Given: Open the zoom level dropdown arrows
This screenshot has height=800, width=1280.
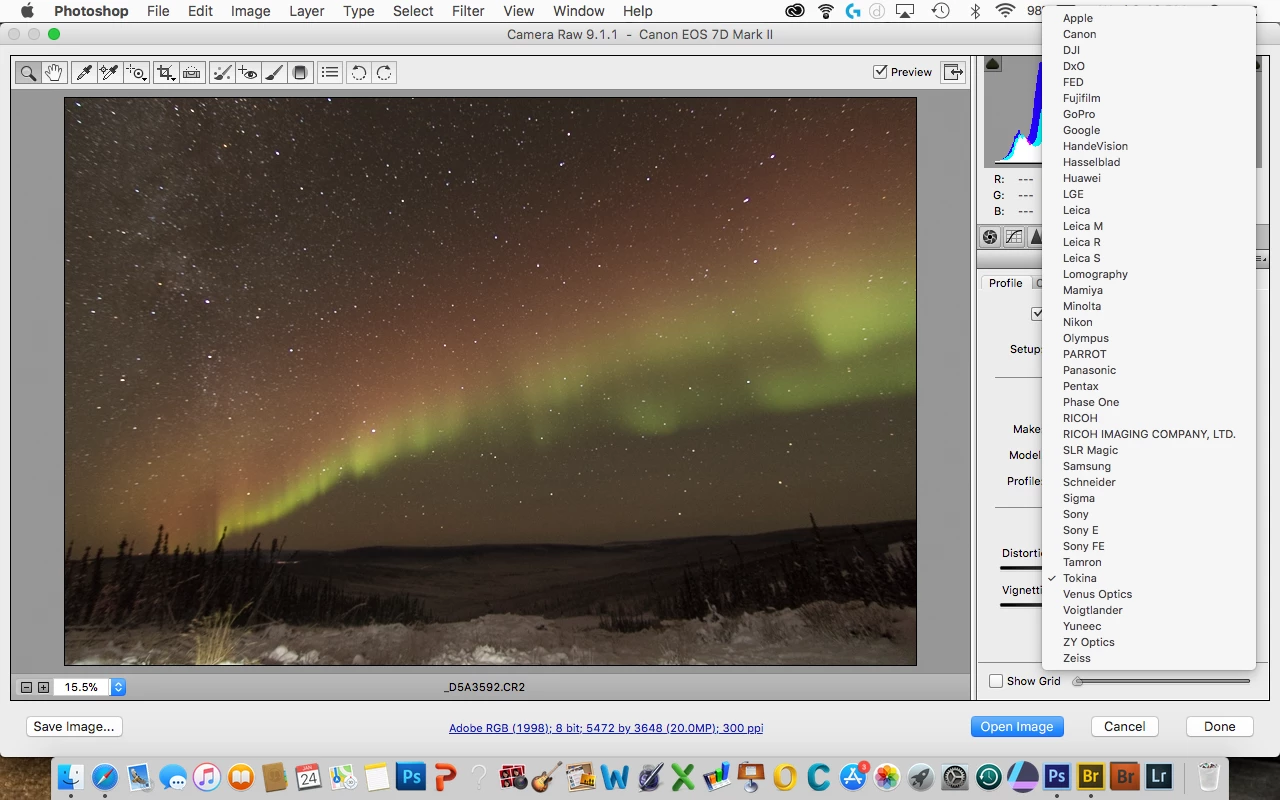Looking at the screenshot, I should coord(118,687).
